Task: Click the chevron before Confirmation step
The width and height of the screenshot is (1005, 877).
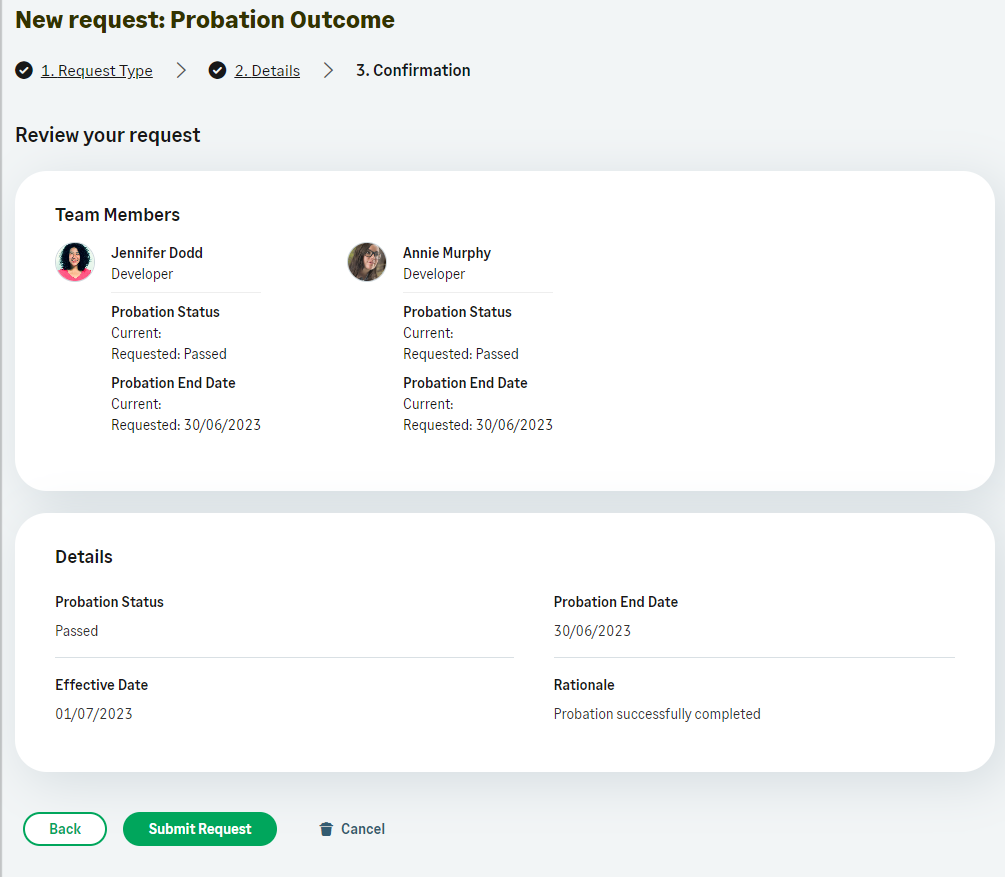Action: (x=328, y=70)
